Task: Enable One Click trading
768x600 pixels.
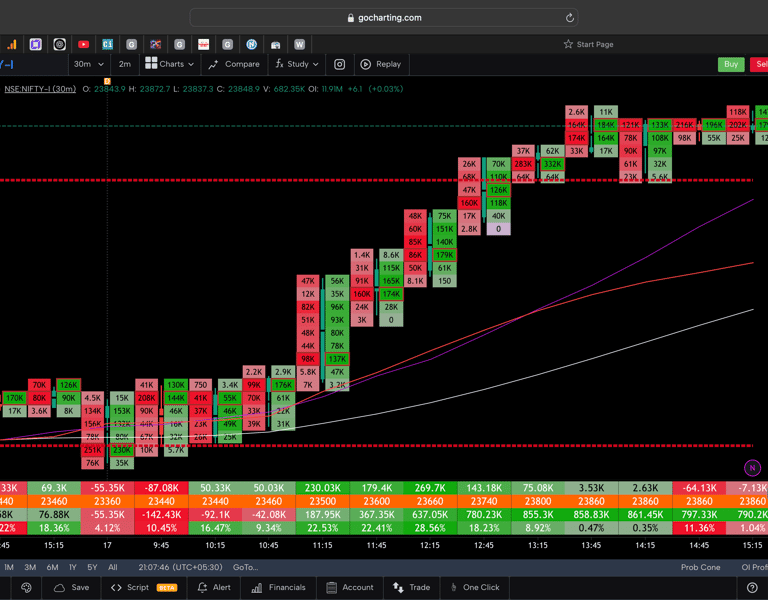Action: coord(475,587)
